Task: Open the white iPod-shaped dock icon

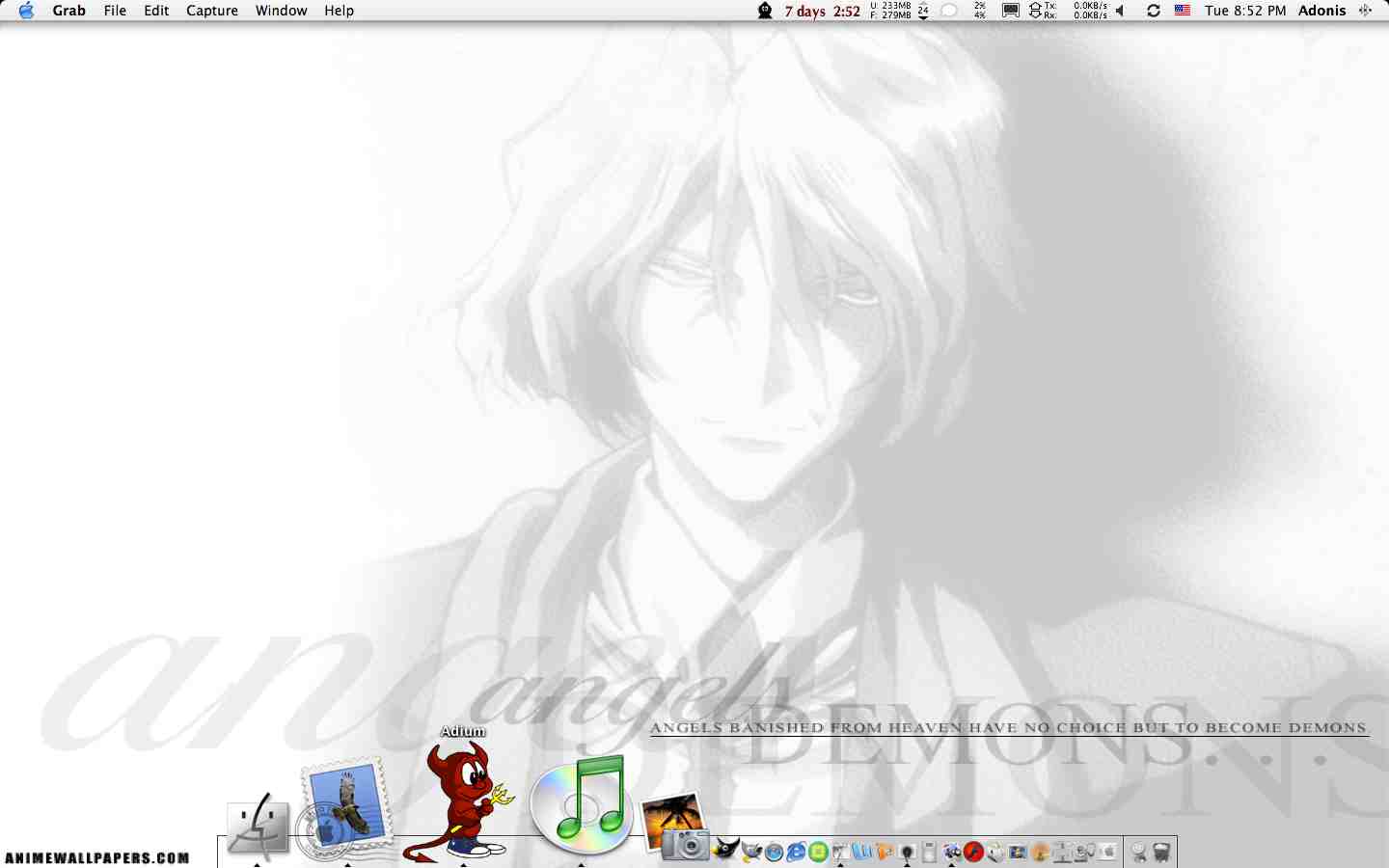Action: [930, 852]
